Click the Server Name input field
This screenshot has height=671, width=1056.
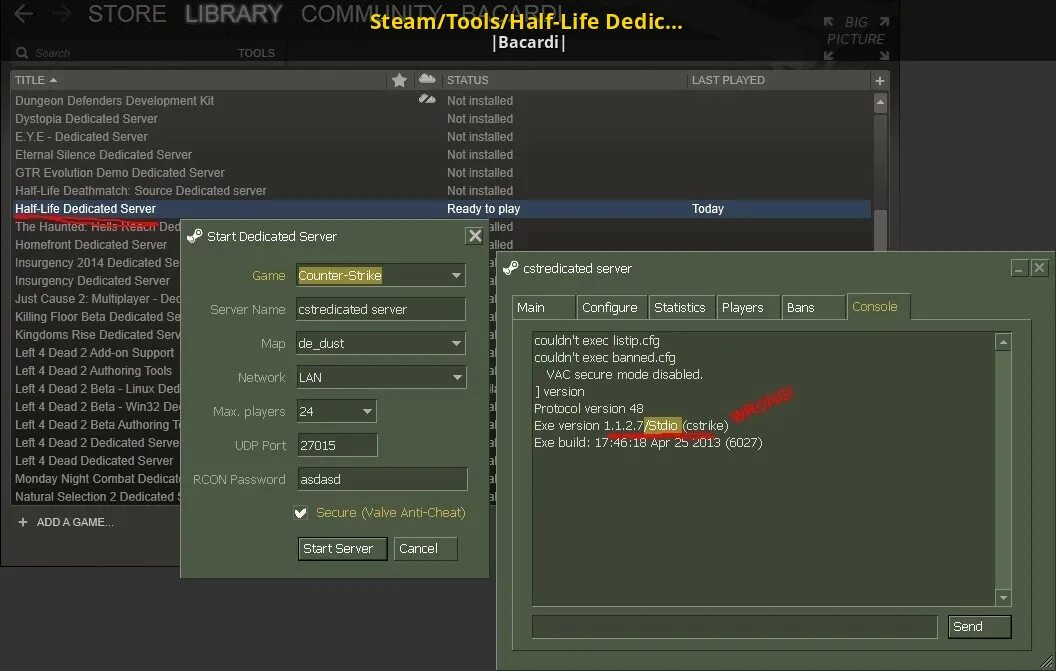(381, 309)
